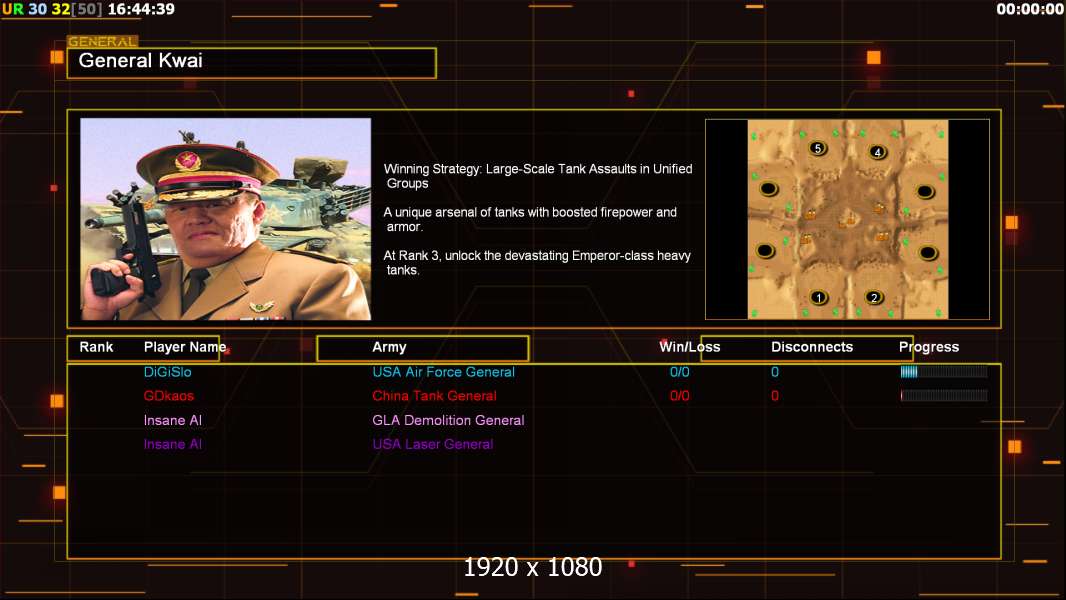Click the 16:44:39 clock overlay
The width and height of the screenshot is (1066, 600).
[x=141, y=9]
